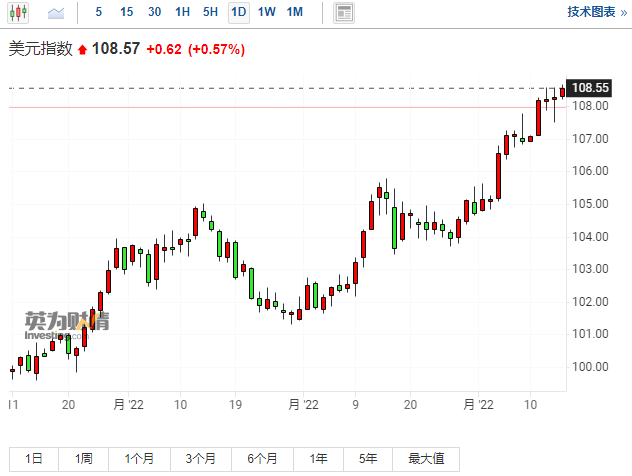Choose the 5年 range

pyautogui.click(x=369, y=459)
